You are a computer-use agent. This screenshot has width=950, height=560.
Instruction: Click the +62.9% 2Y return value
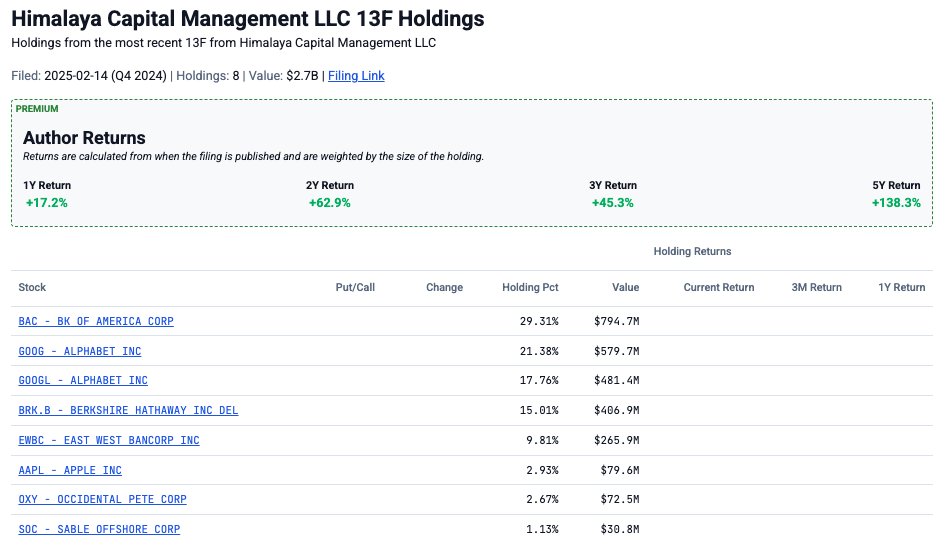tap(330, 203)
